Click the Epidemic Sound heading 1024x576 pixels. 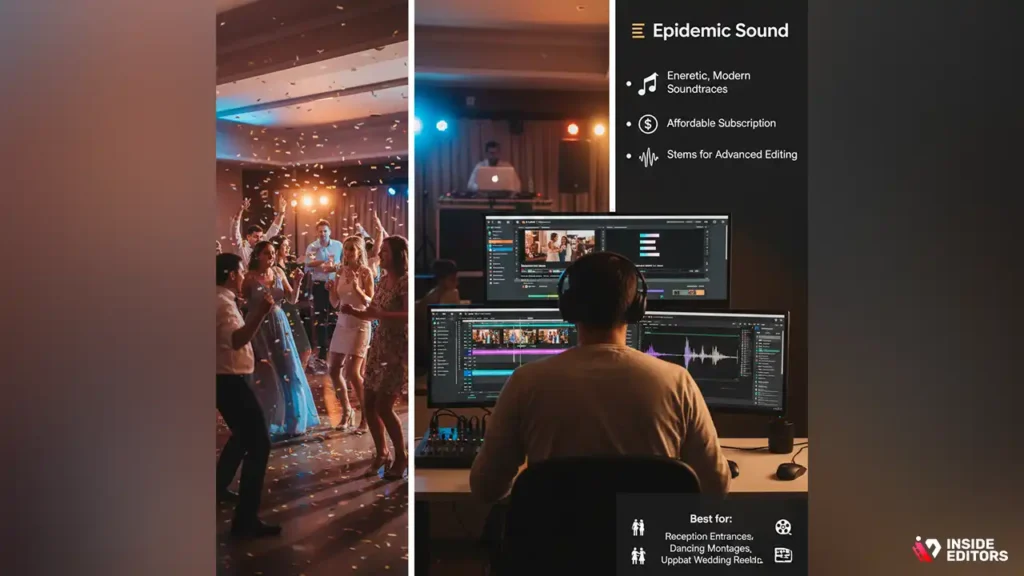(x=720, y=31)
